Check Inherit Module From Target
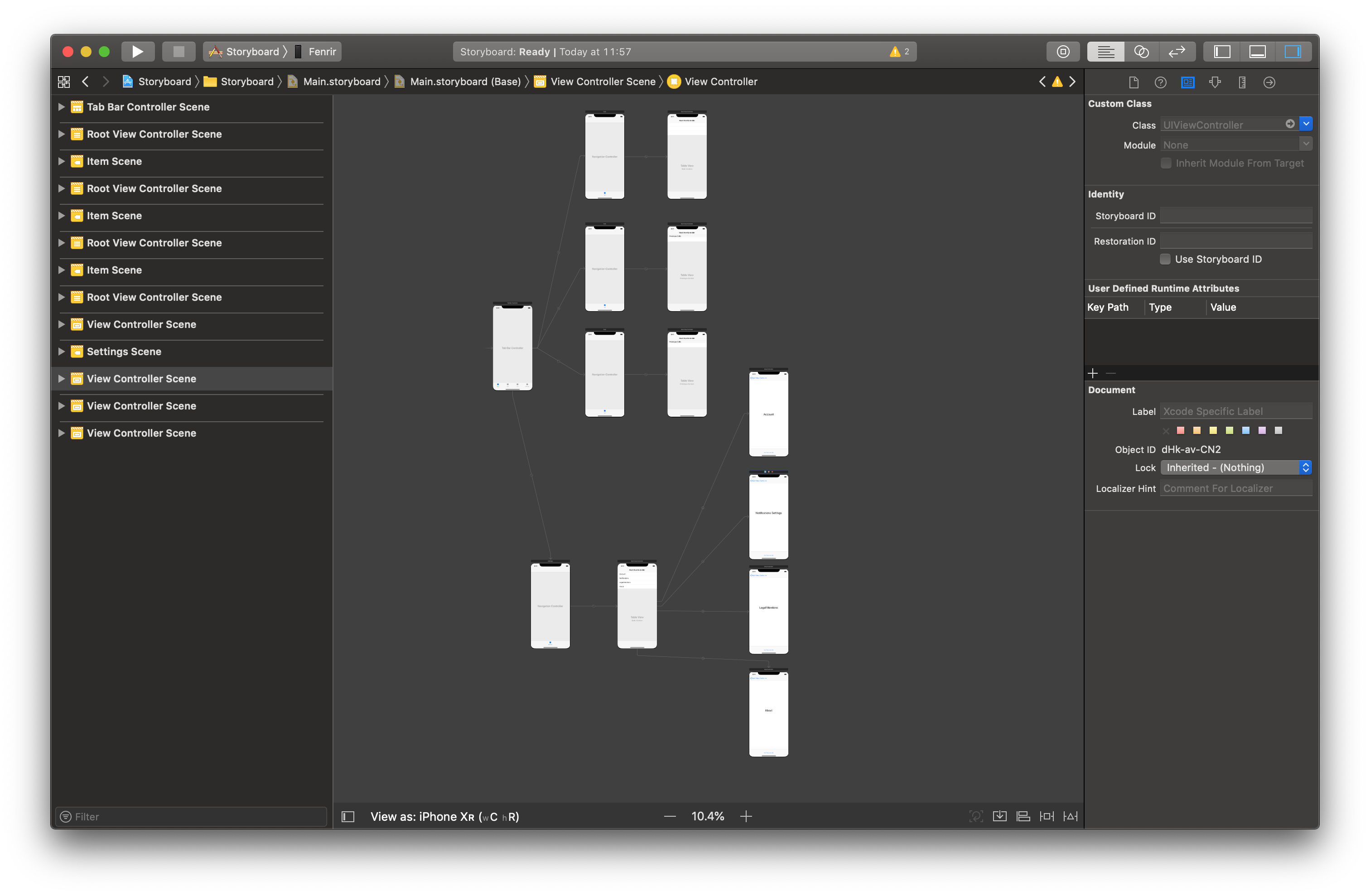 [x=1166, y=164]
